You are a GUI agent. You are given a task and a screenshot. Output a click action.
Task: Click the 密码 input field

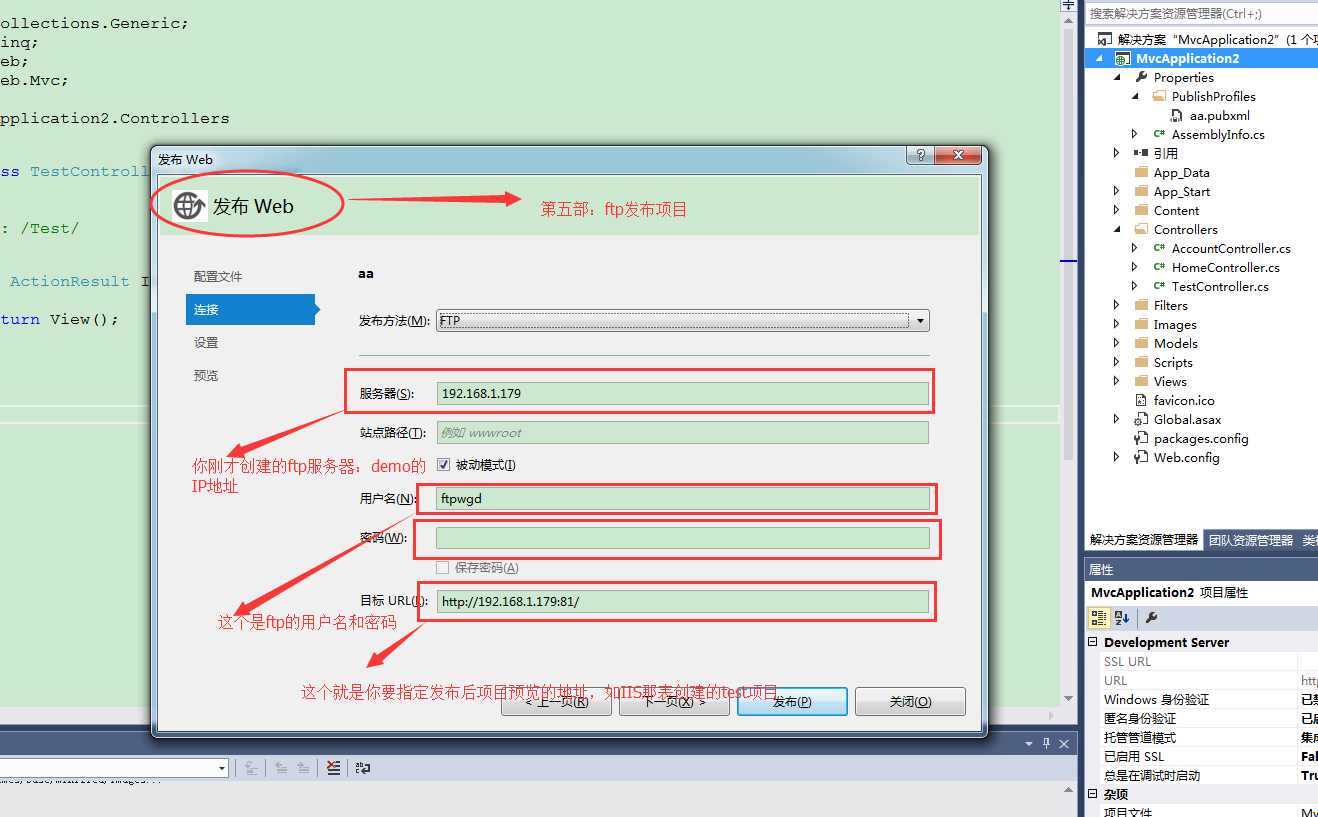683,538
